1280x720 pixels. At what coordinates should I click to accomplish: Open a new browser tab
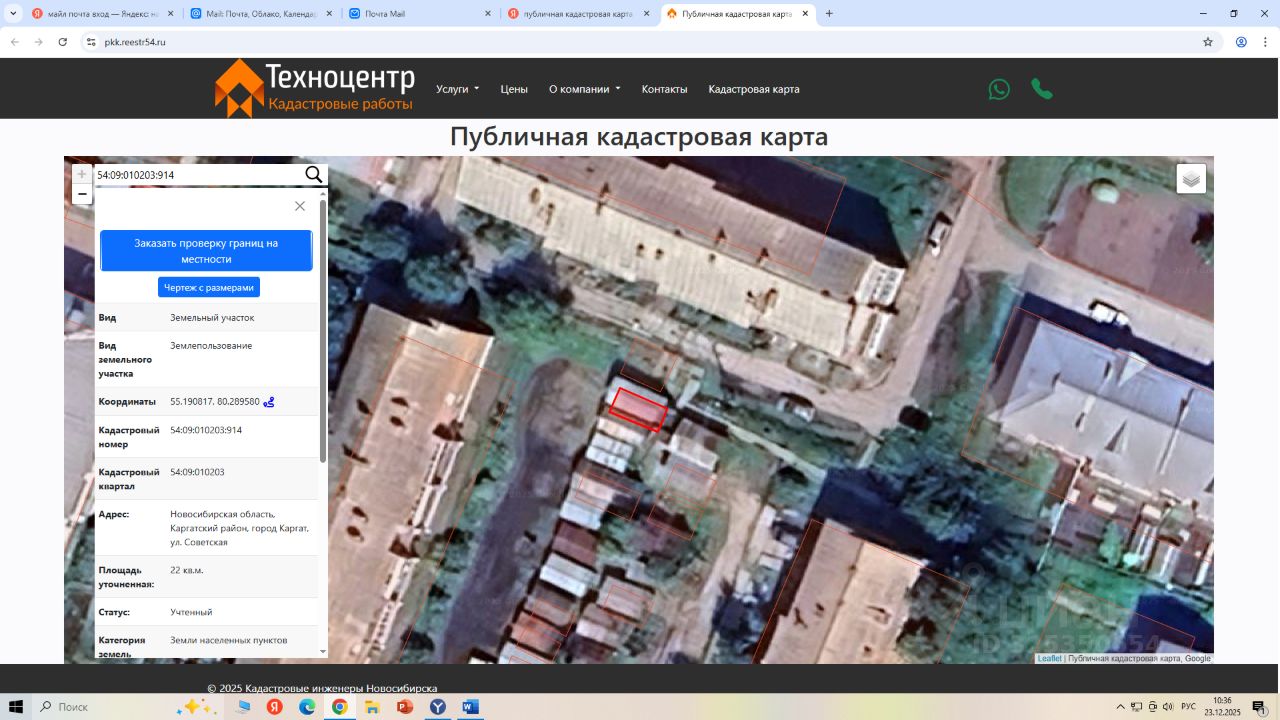(829, 14)
